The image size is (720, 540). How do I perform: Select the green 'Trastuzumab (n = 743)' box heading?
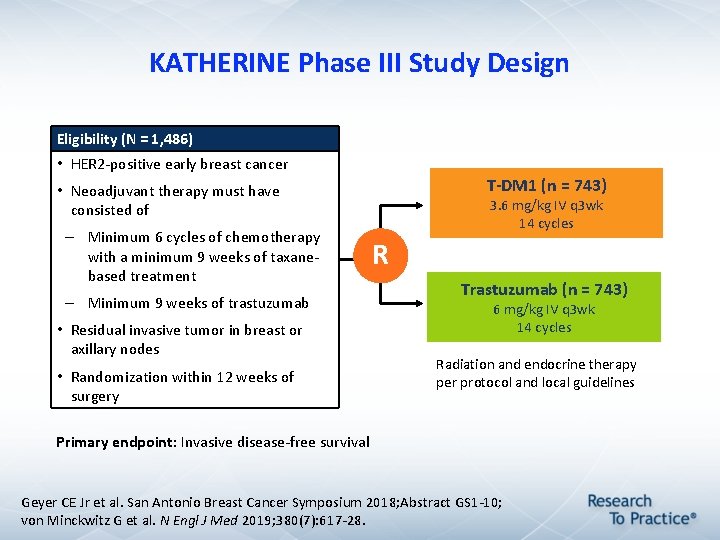click(544, 289)
